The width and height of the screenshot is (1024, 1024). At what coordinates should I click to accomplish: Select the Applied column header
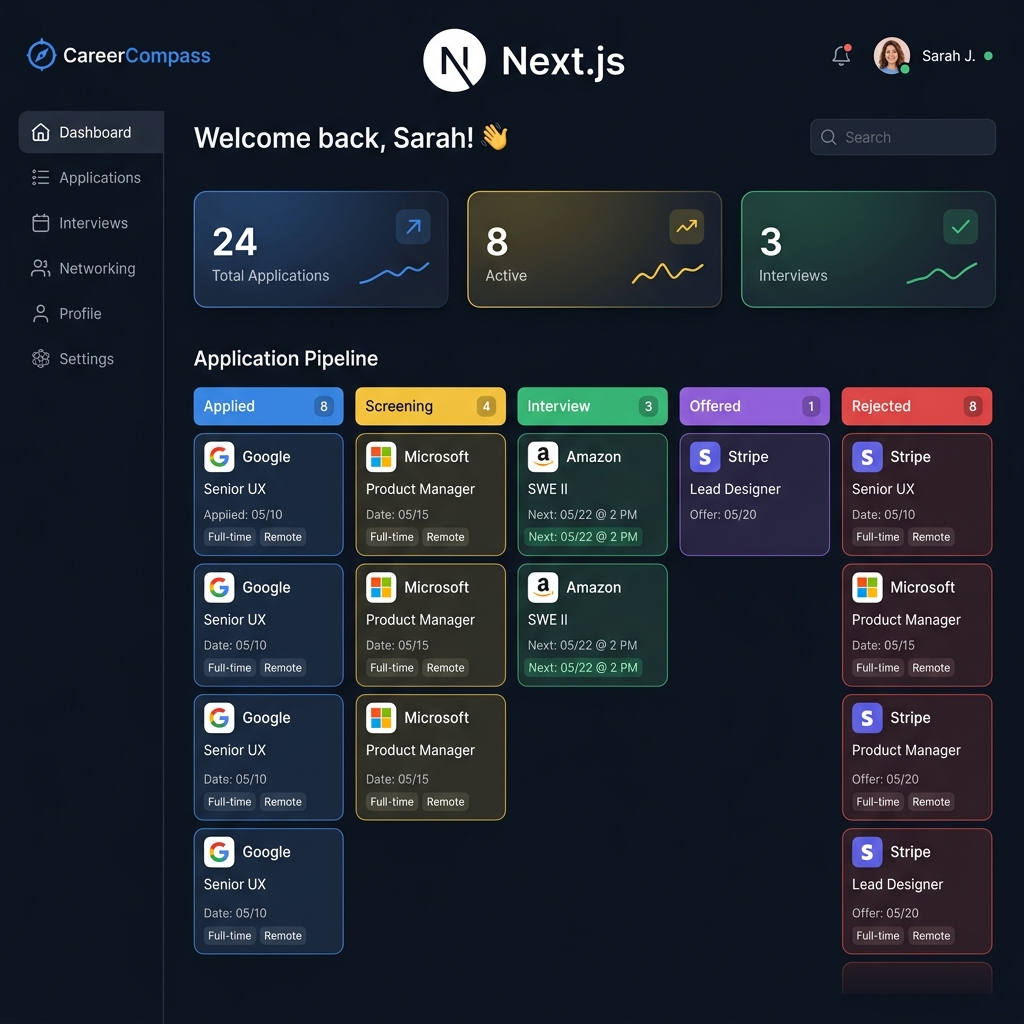tap(268, 406)
